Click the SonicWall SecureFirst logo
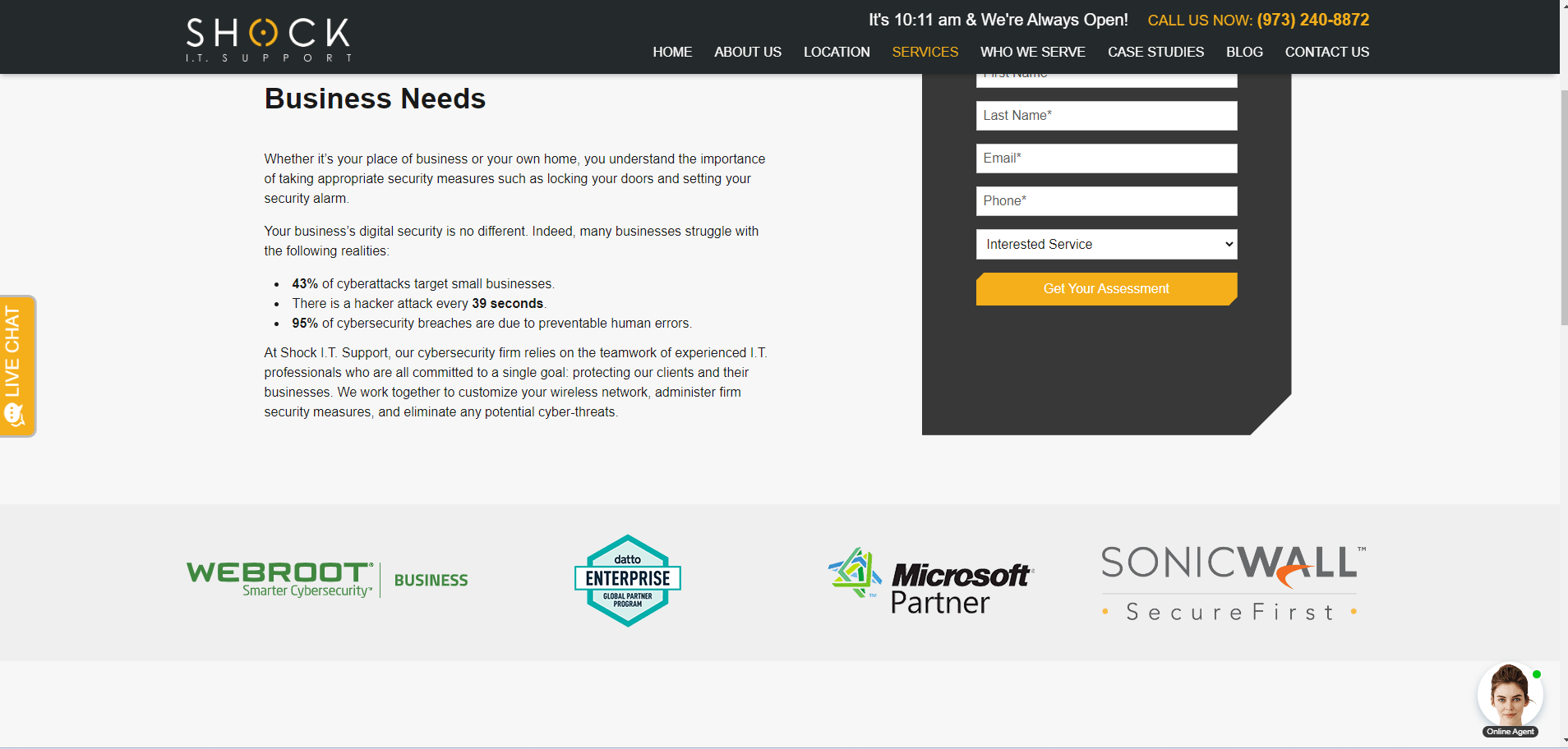Viewport: 1568px width, 749px height. (1233, 583)
